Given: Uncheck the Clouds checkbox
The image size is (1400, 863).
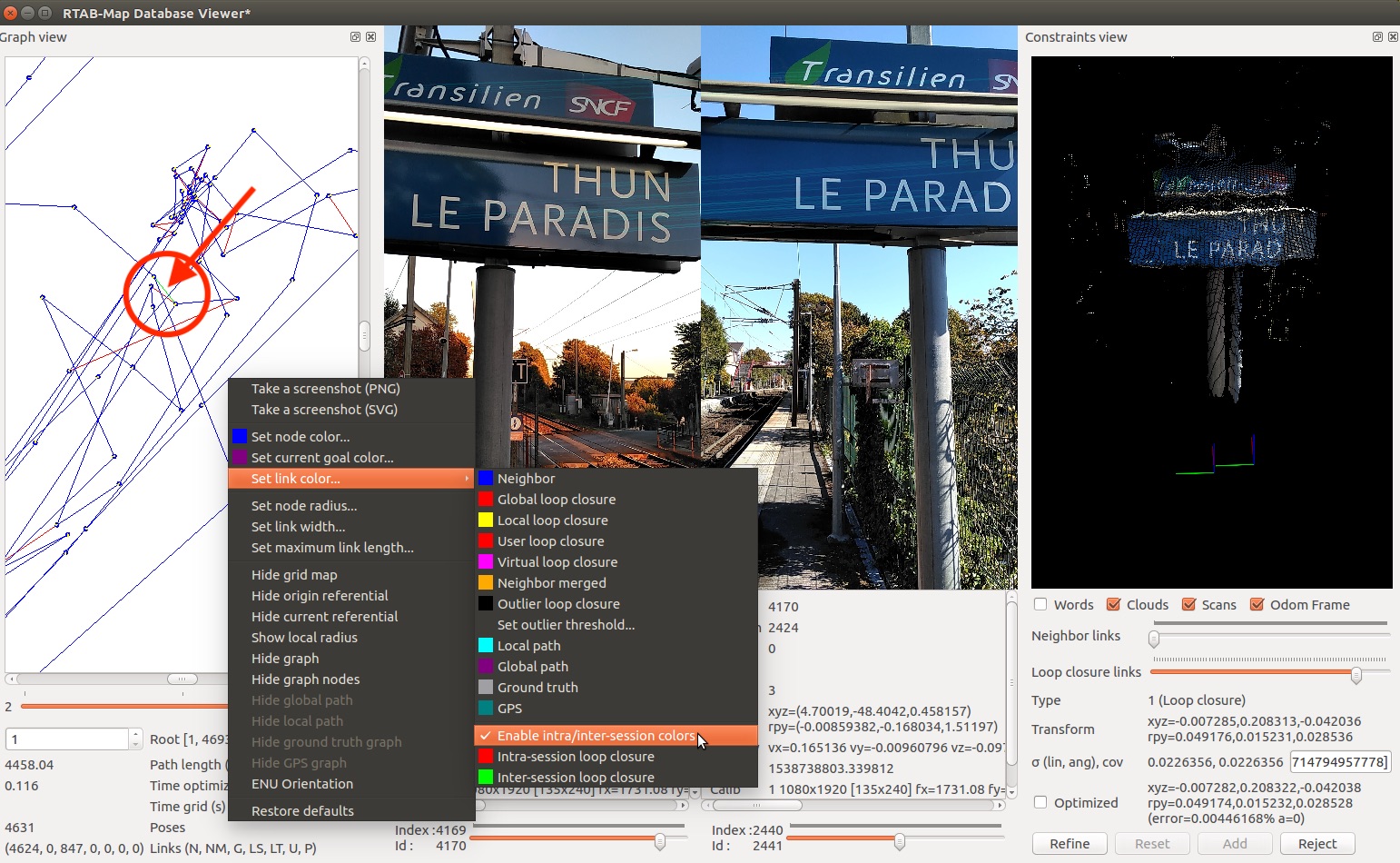Looking at the screenshot, I should pos(1113,605).
